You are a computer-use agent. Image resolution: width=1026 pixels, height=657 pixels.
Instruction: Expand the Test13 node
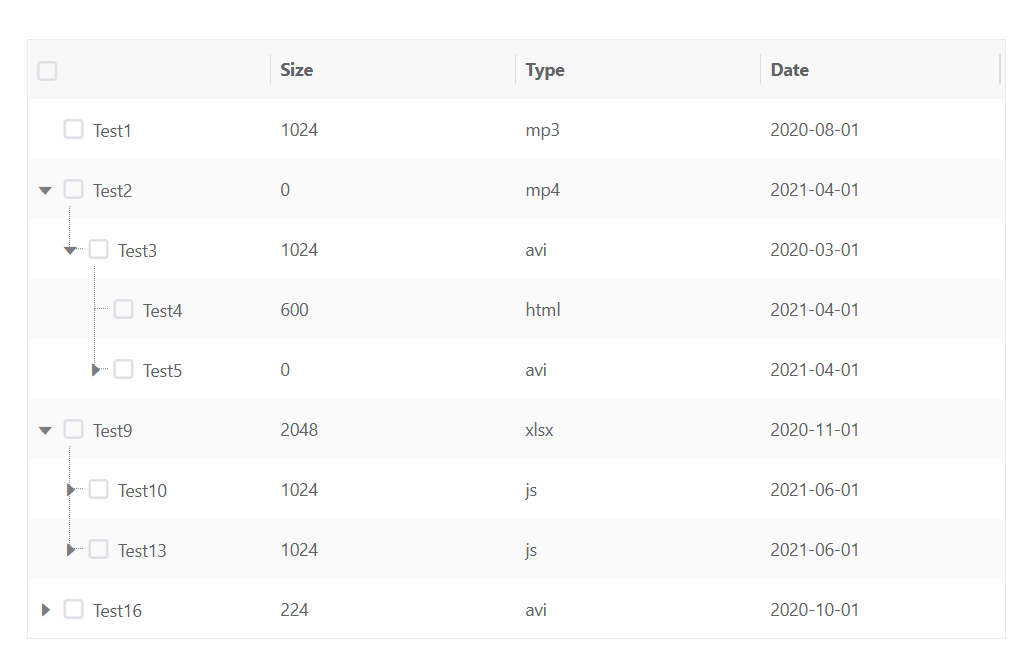70,550
